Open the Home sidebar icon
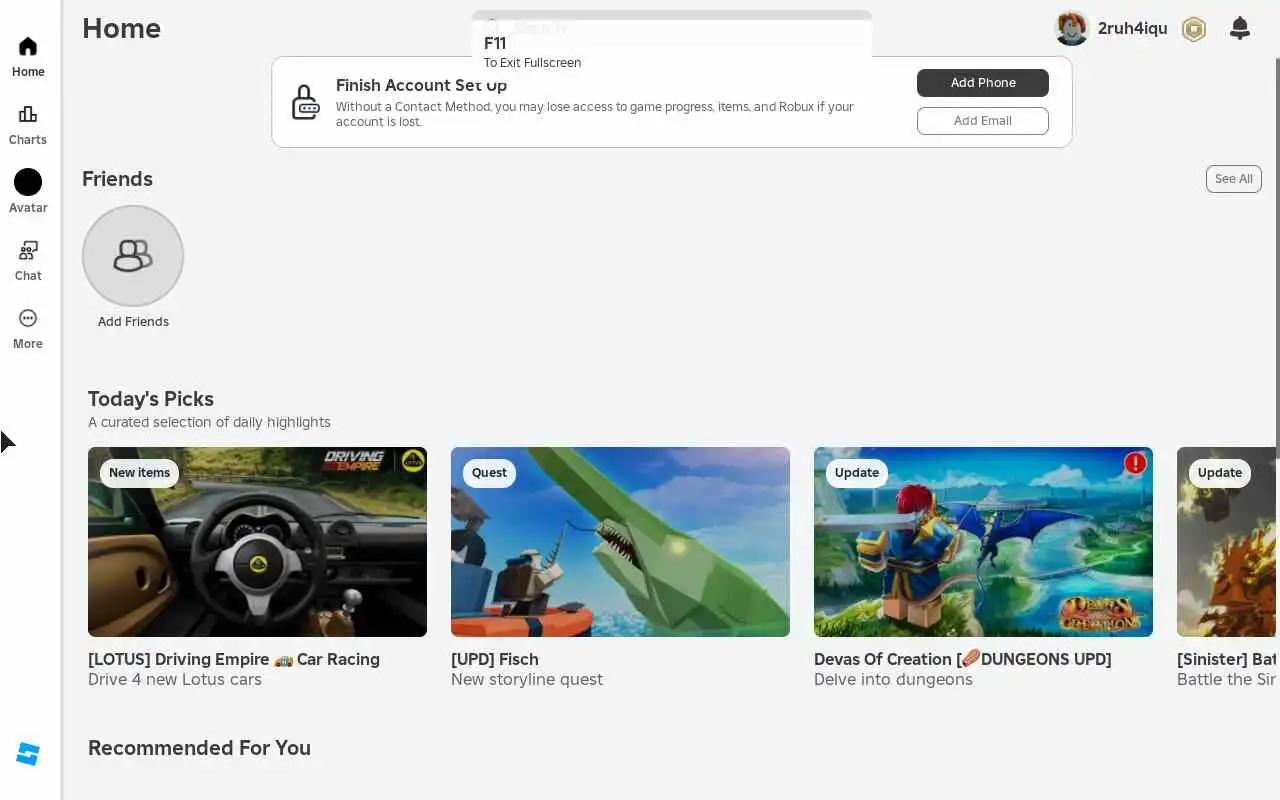This screenshot has height=800, width=1280. tap(28, 47)
